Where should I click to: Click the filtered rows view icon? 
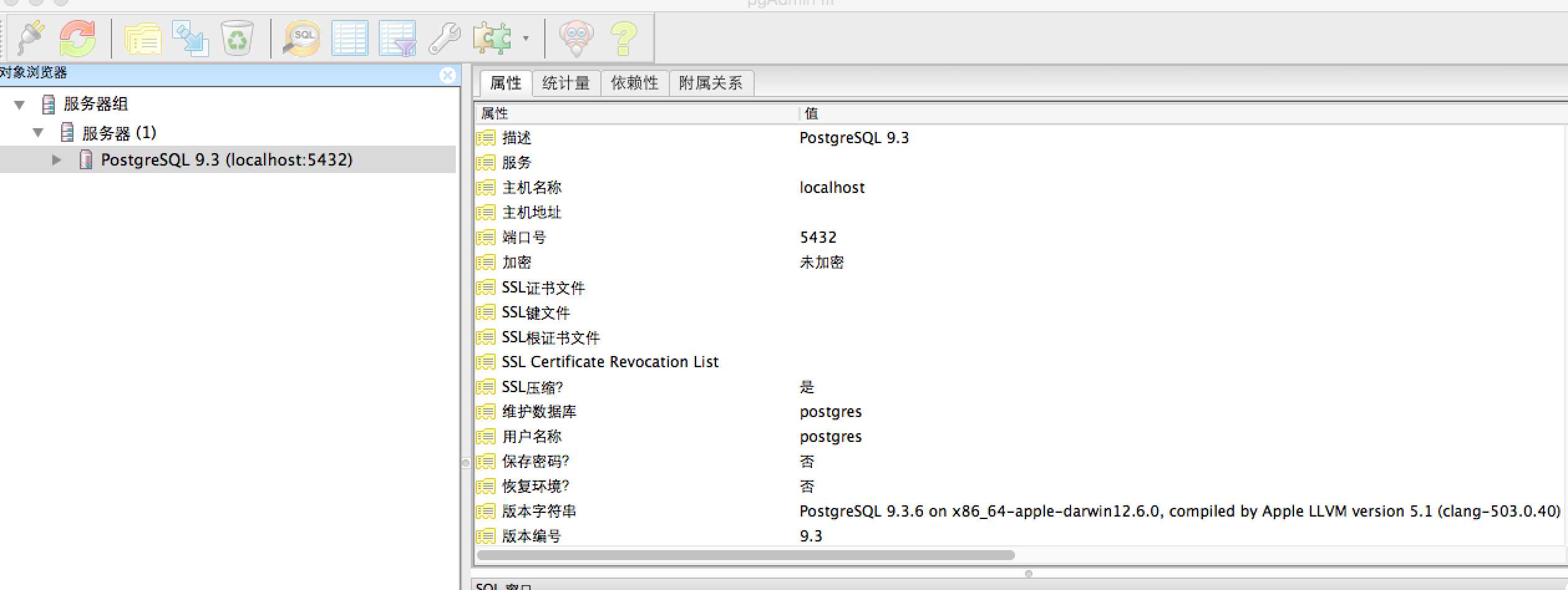tap(397, 39)
